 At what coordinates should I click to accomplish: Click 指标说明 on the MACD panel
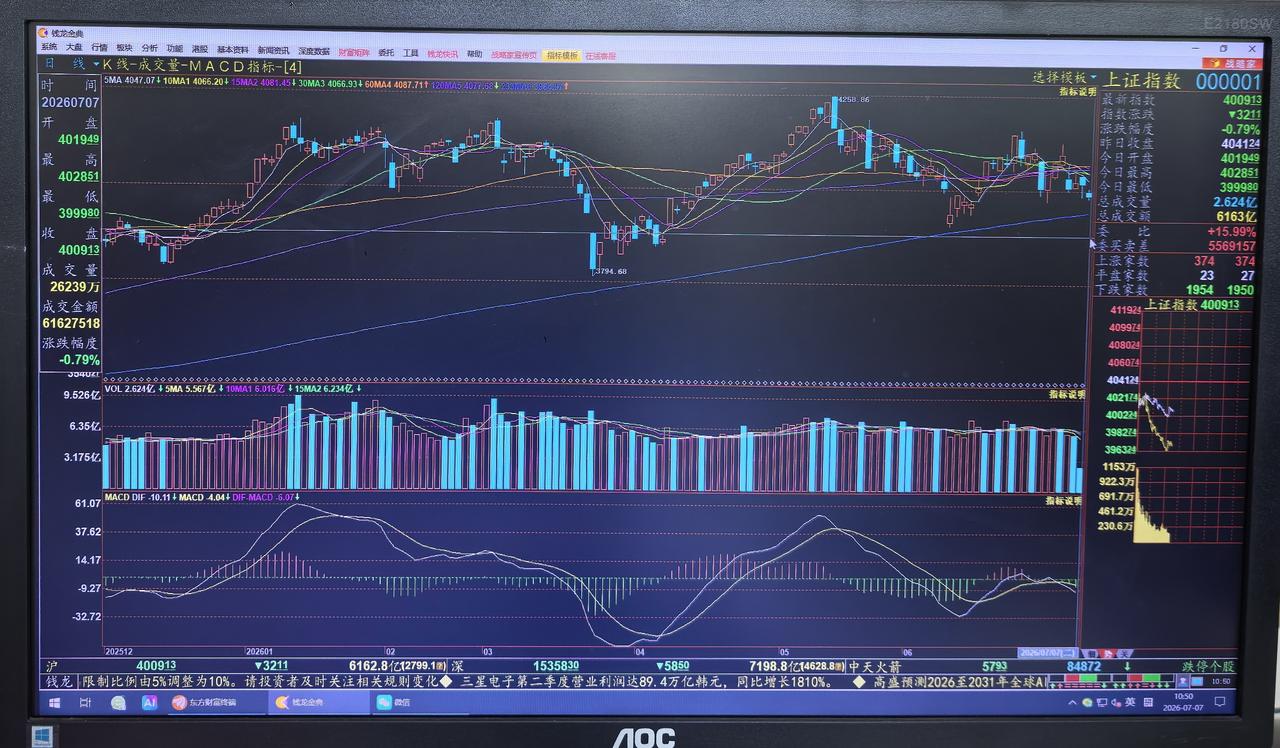(x=1064, y=500)
